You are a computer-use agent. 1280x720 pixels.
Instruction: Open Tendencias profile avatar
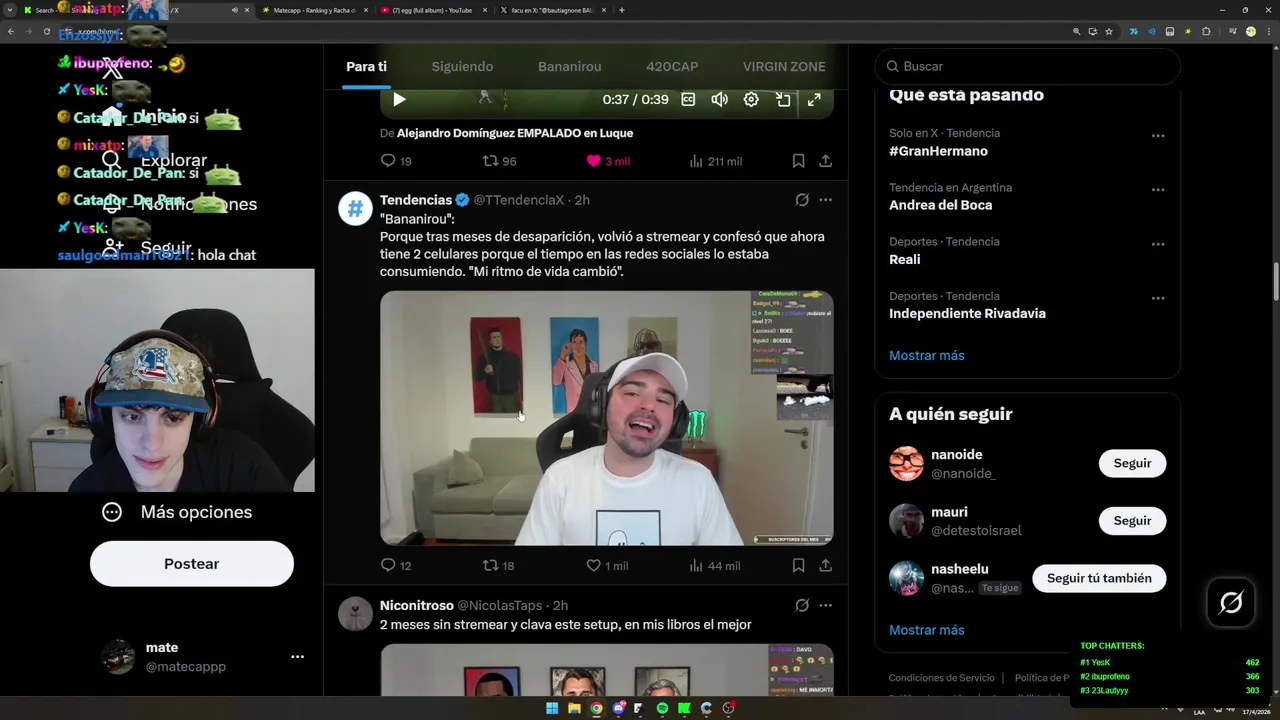(355, 209)
